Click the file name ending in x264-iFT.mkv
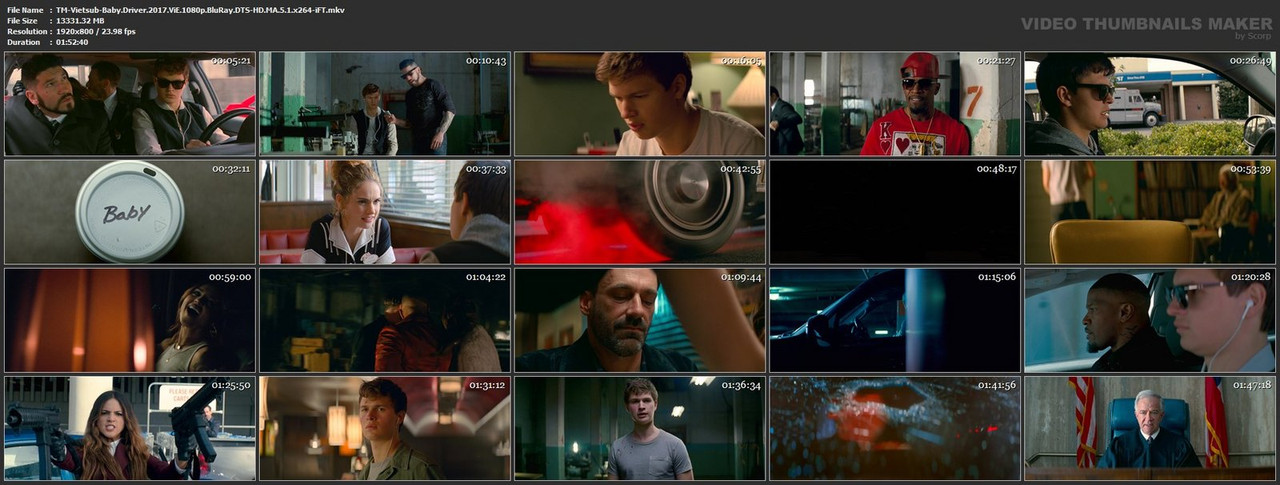The width and height of the screenshot is (1280, 485). coord(201,9)
